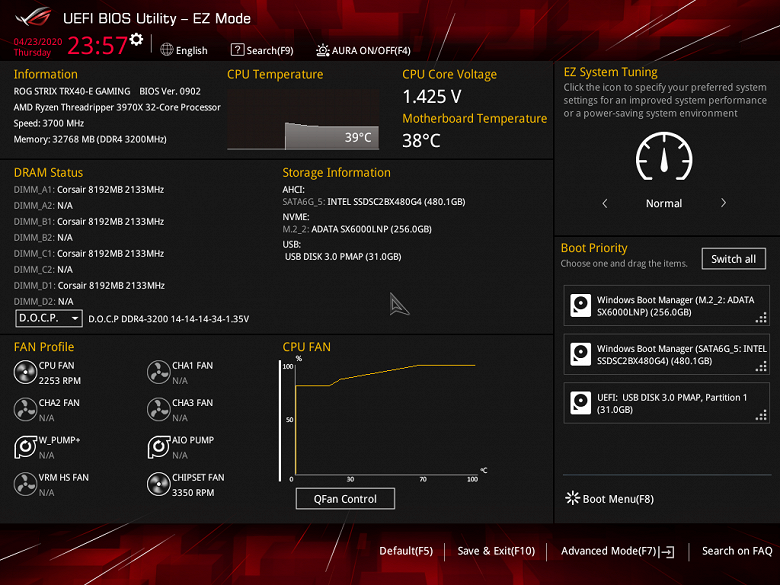Click the Switch all button
This screenshot has height=585, width=780.
tap(733, 259)
